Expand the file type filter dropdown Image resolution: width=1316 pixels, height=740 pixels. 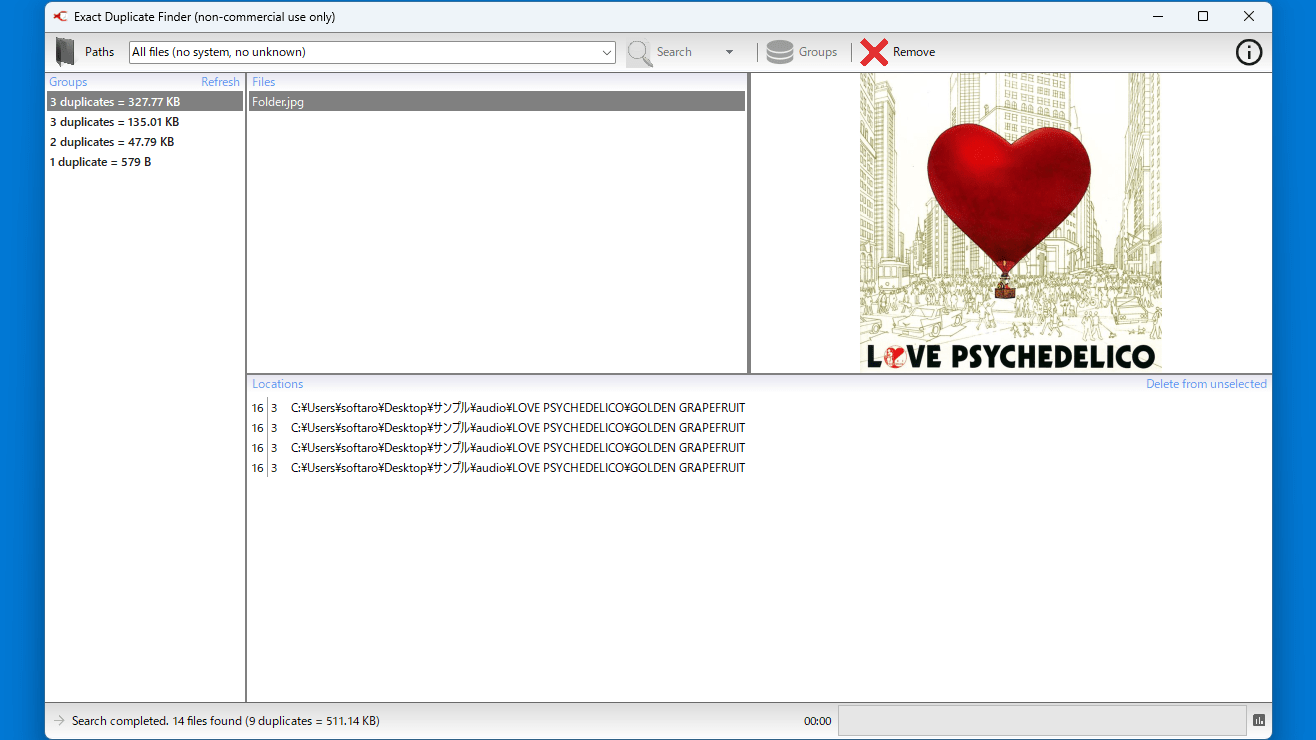pos(607,52)
